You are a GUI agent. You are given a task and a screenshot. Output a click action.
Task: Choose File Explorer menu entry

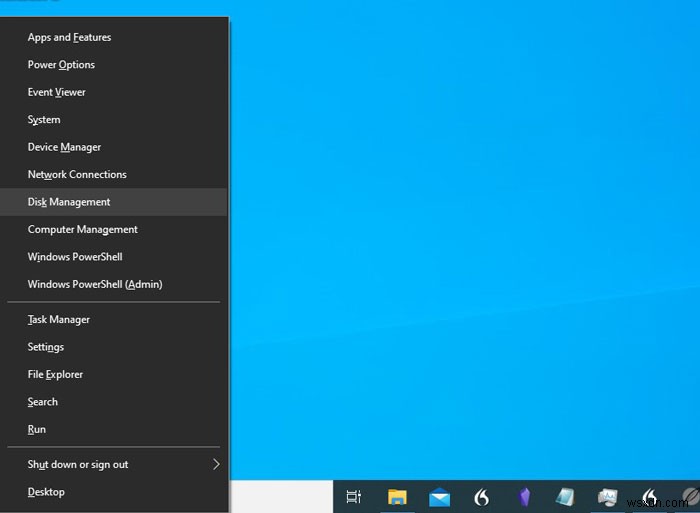(114, 375)
